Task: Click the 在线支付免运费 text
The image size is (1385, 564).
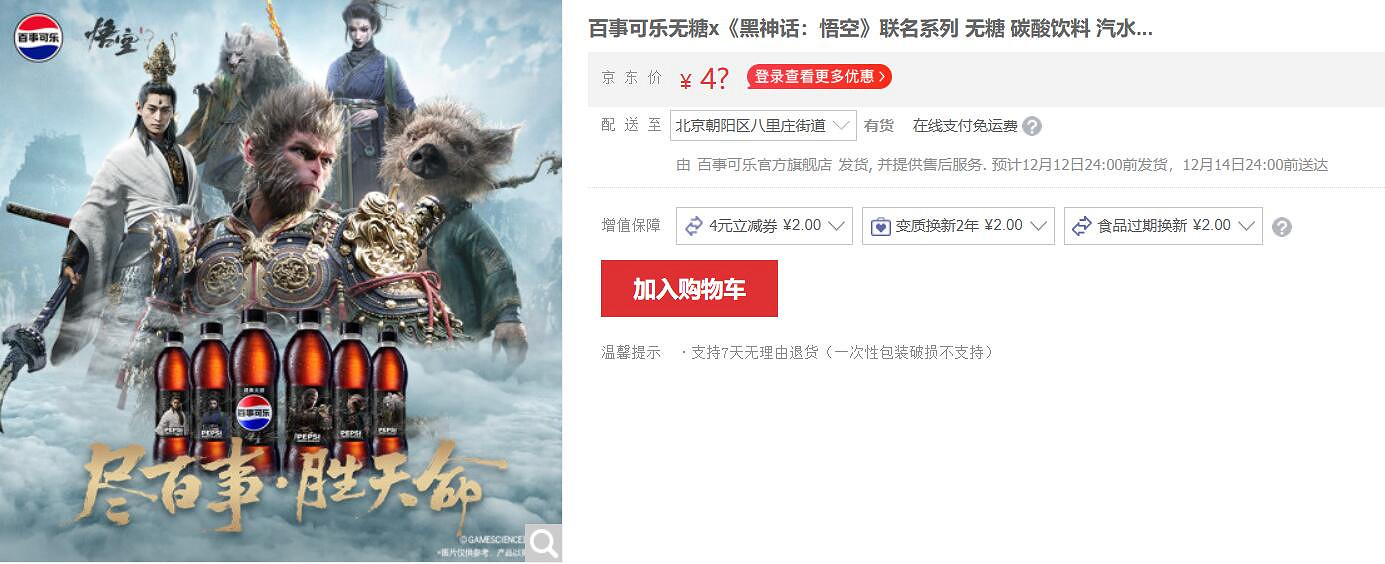Action: click(965, 126)
